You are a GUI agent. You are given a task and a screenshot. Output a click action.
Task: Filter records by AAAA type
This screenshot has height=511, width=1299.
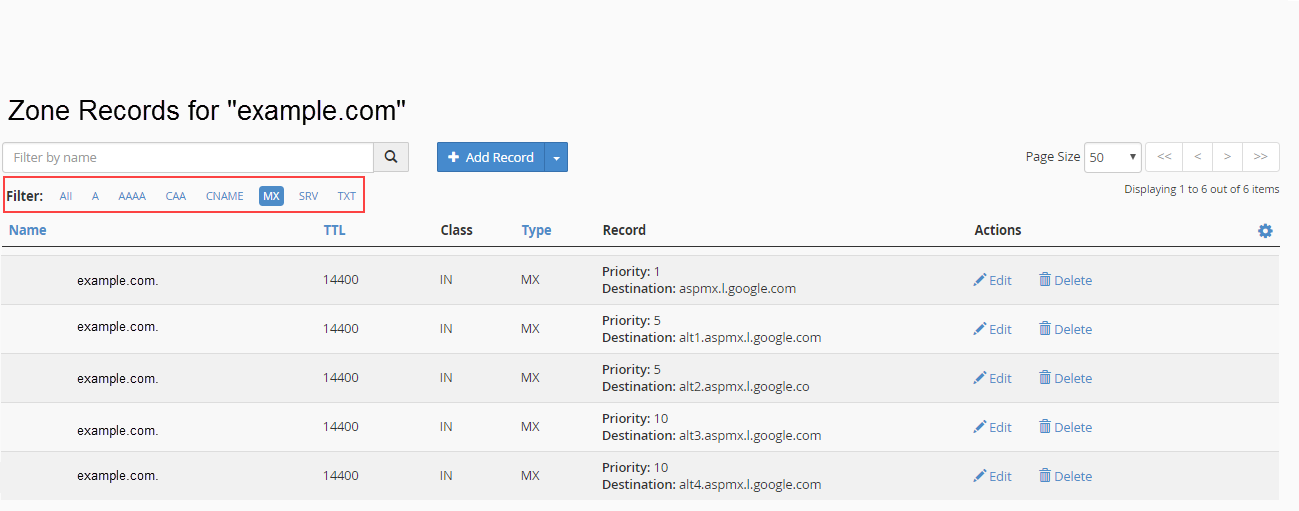click(132, 196)
